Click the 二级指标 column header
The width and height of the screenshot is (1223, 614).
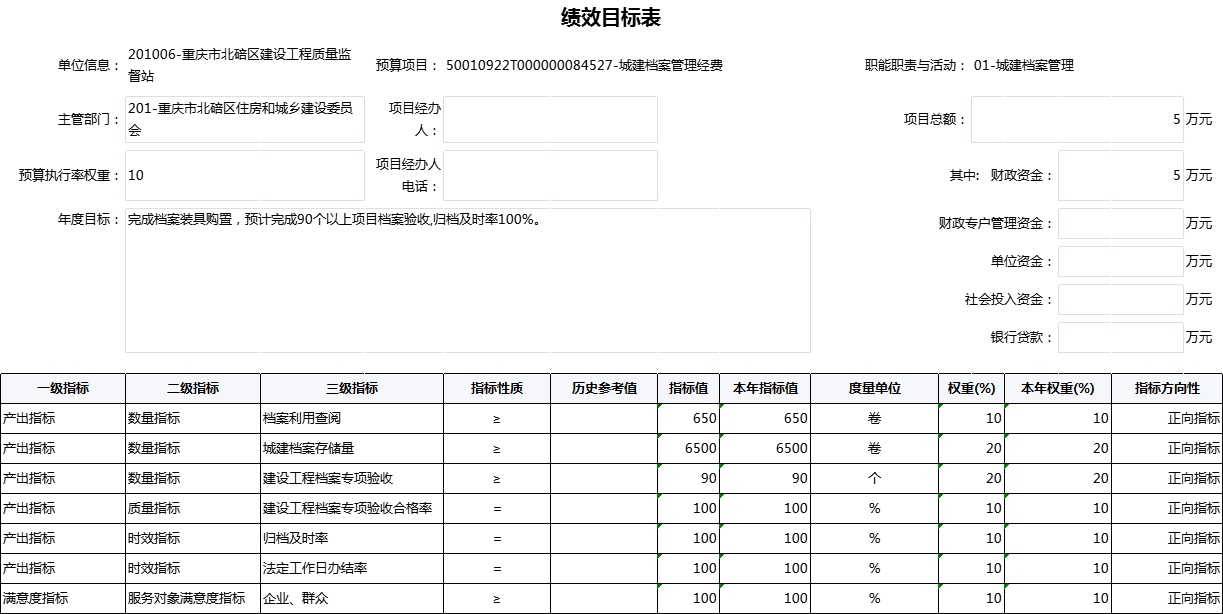[x=193, y=388]
